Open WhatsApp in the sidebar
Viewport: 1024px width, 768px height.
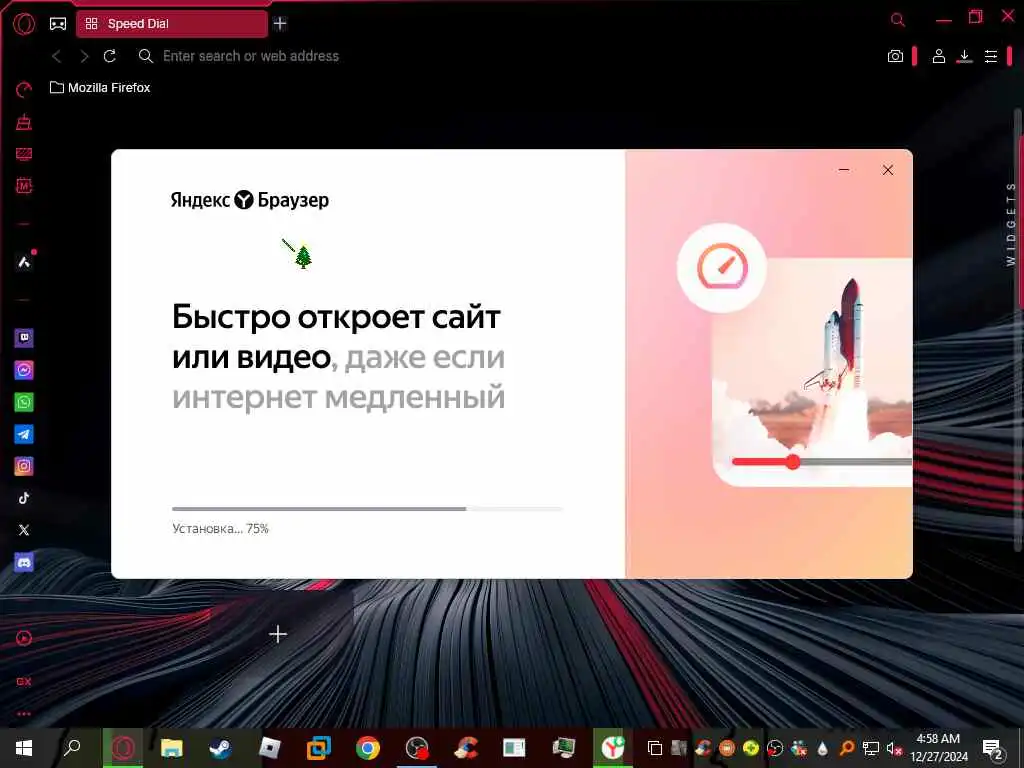(x=24, y=402)
